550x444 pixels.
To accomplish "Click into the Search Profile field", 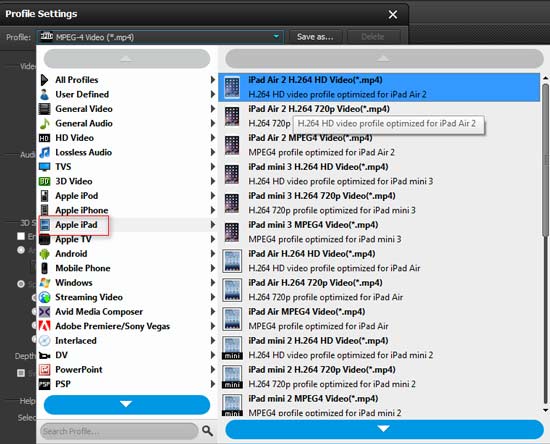I will [x=119, y=431].
